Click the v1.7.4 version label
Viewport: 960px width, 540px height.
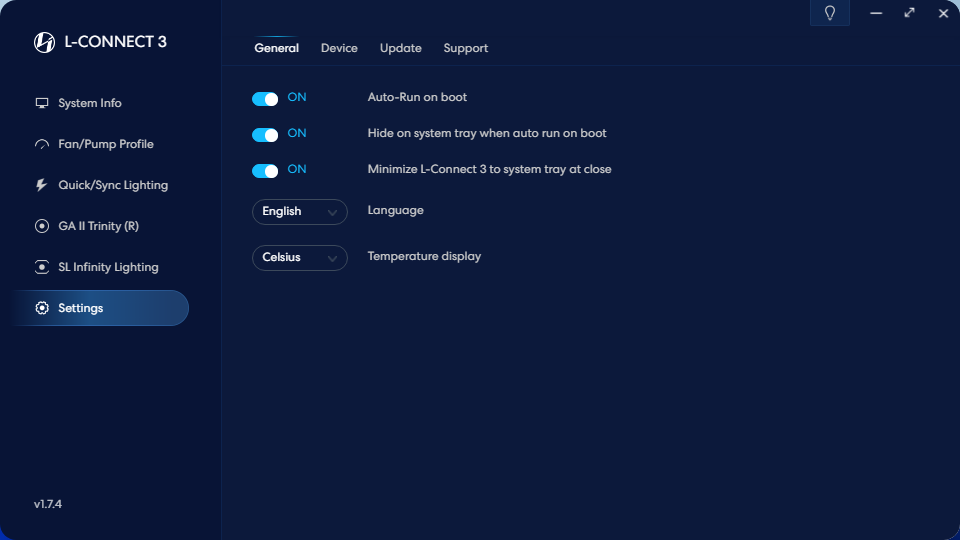pos(48,504)
